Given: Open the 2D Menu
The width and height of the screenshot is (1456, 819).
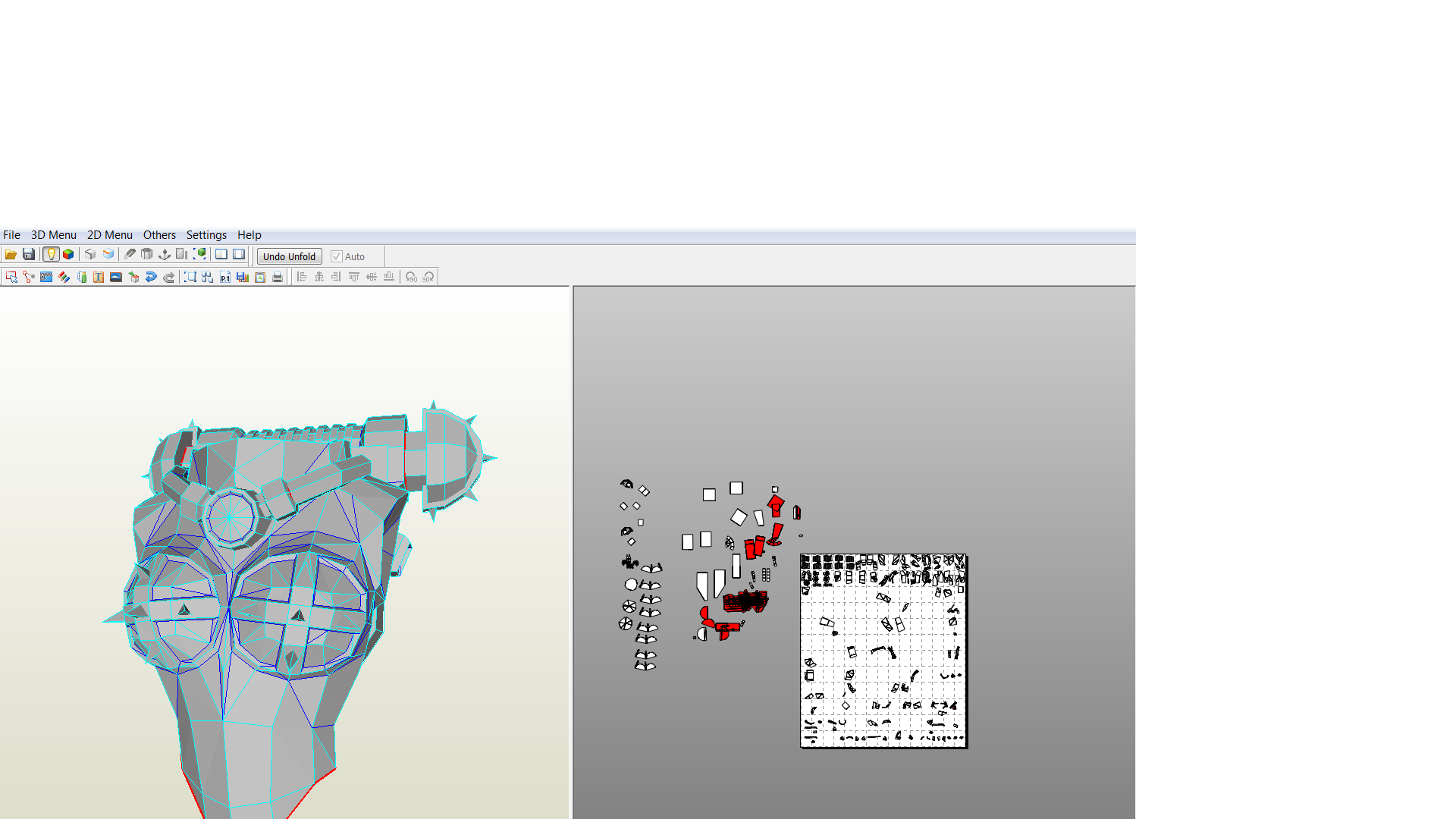Looking at the screenshot, I should tap(110, 235).
